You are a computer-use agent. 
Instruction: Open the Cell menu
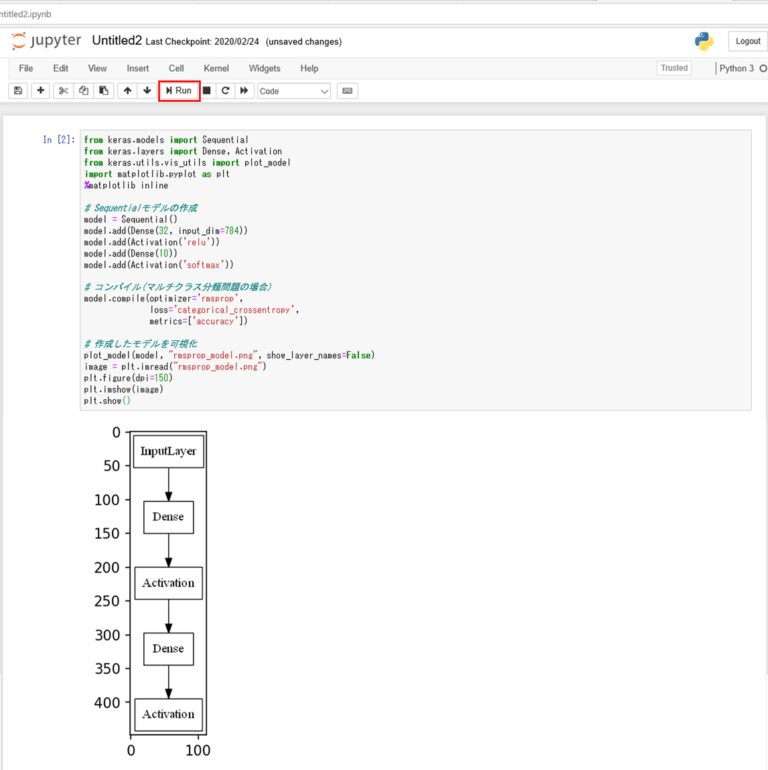coord(176,68)
